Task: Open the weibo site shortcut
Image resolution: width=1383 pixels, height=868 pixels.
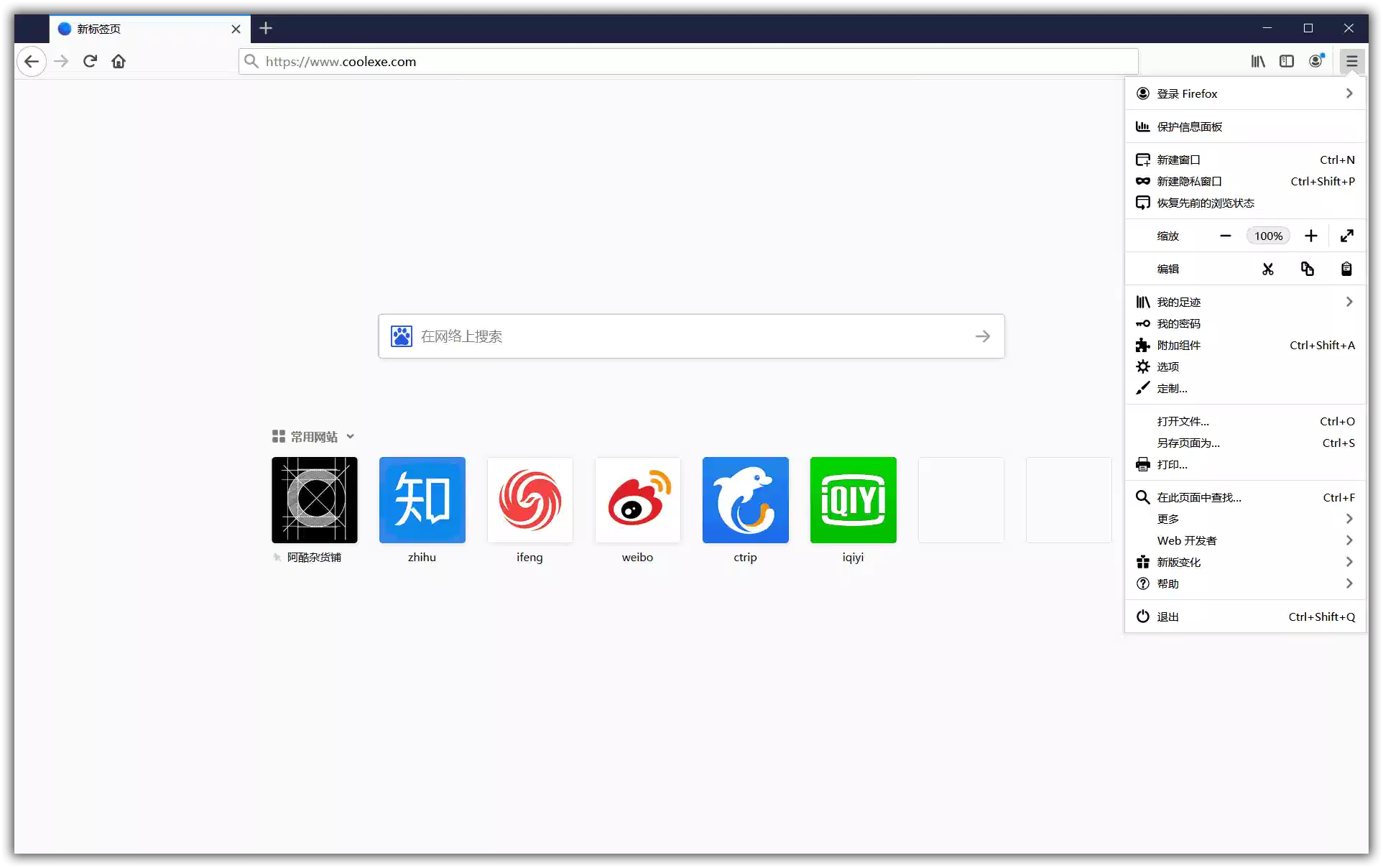Action: pos(637,500)
